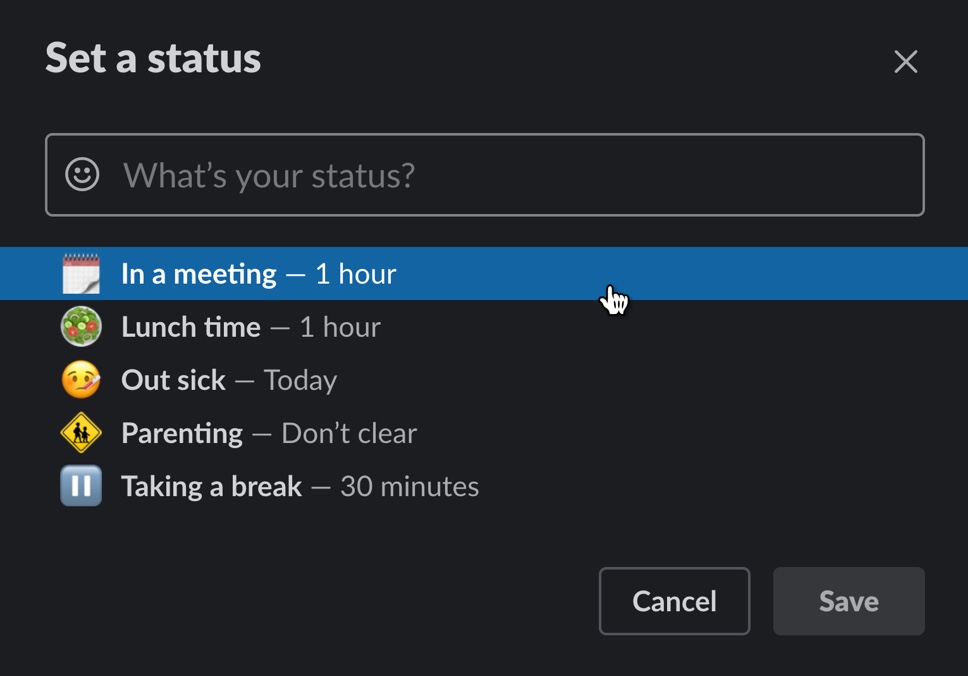This screenshot has width=968, height=676.
Task: Click the highlighted blue status row
Action: coord(484,272)
